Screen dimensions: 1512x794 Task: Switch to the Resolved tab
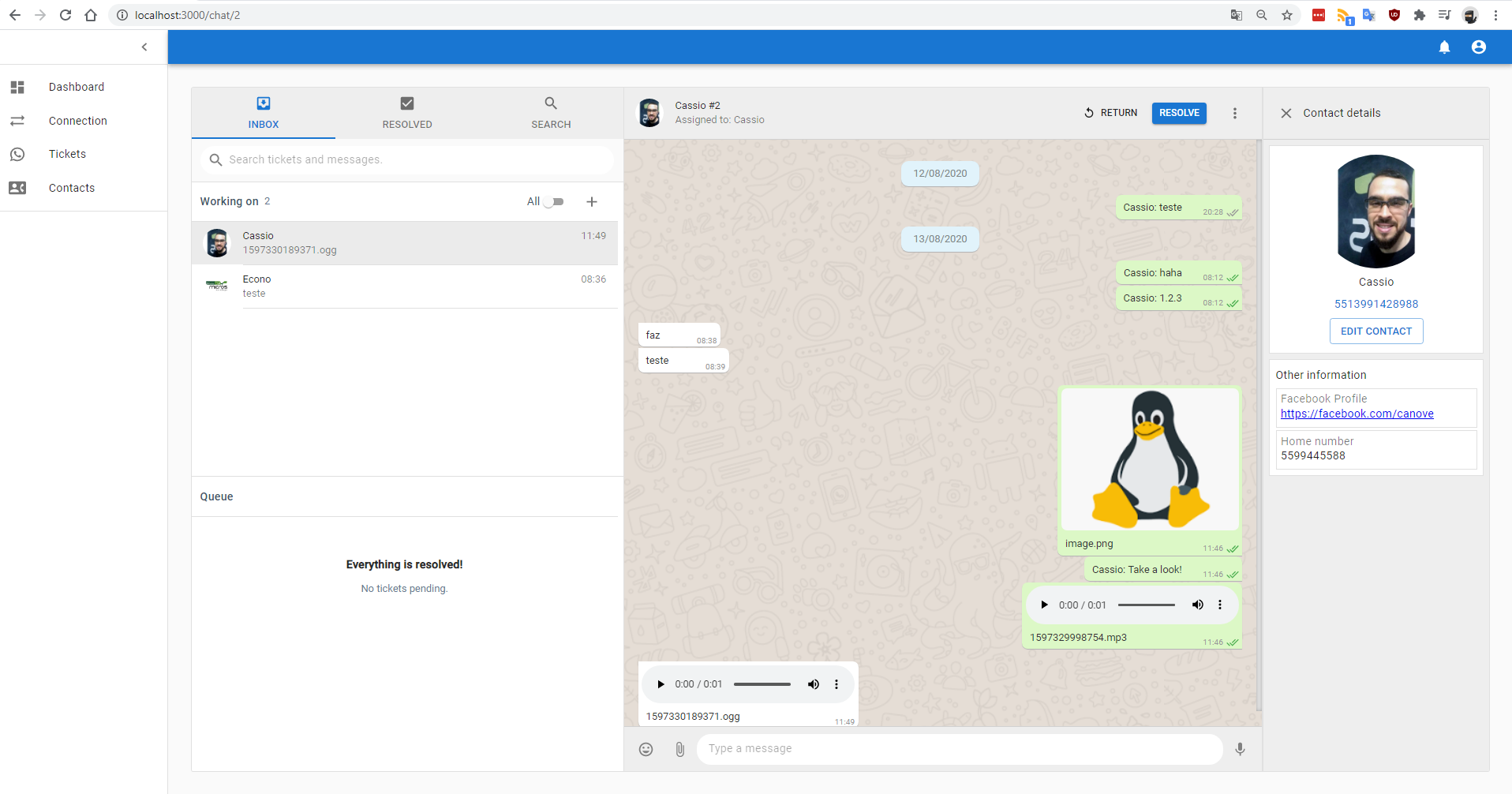(x=407, y=113)
